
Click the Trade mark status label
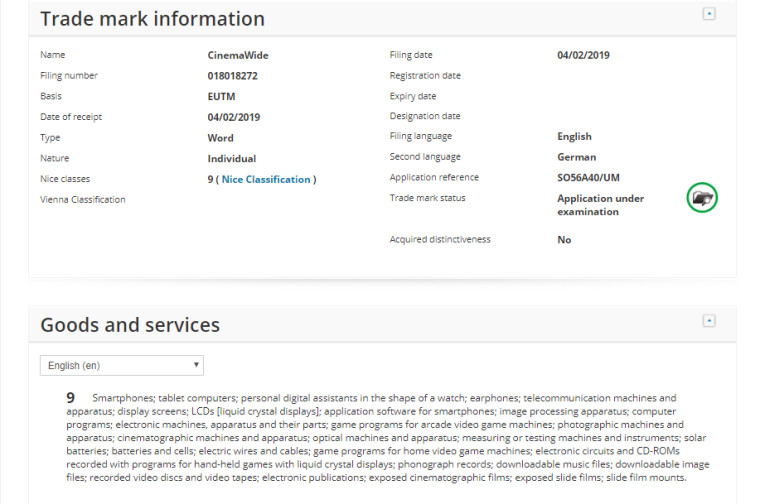tap(428, 198)
